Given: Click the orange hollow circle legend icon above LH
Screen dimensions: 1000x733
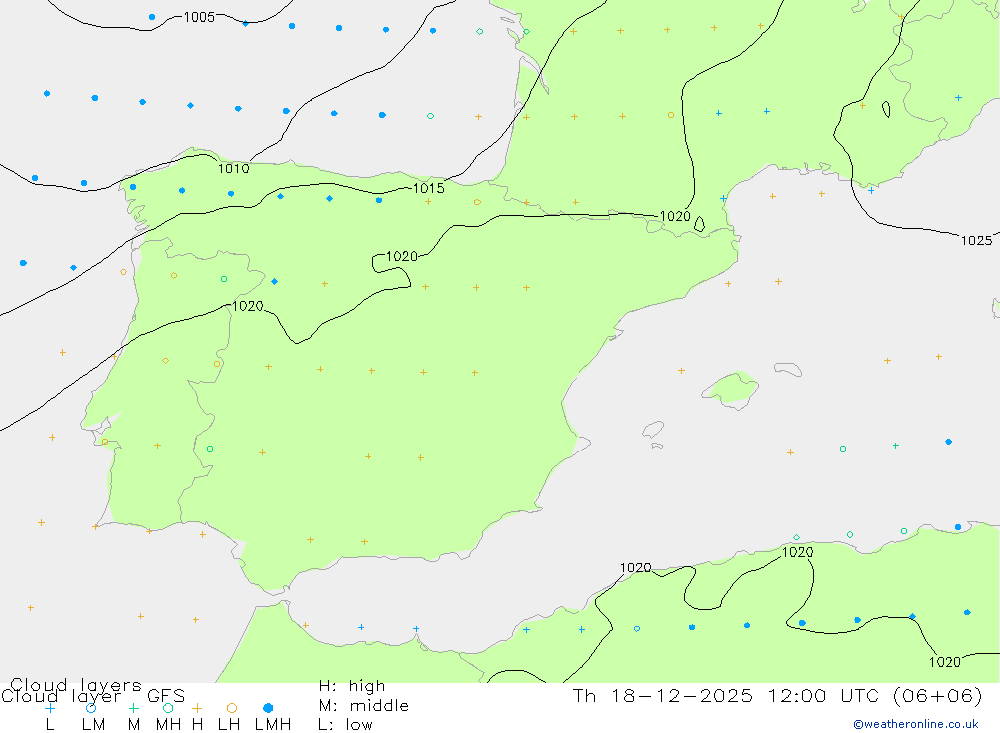Looking at the screenshot, I should (x=232, y=708).
